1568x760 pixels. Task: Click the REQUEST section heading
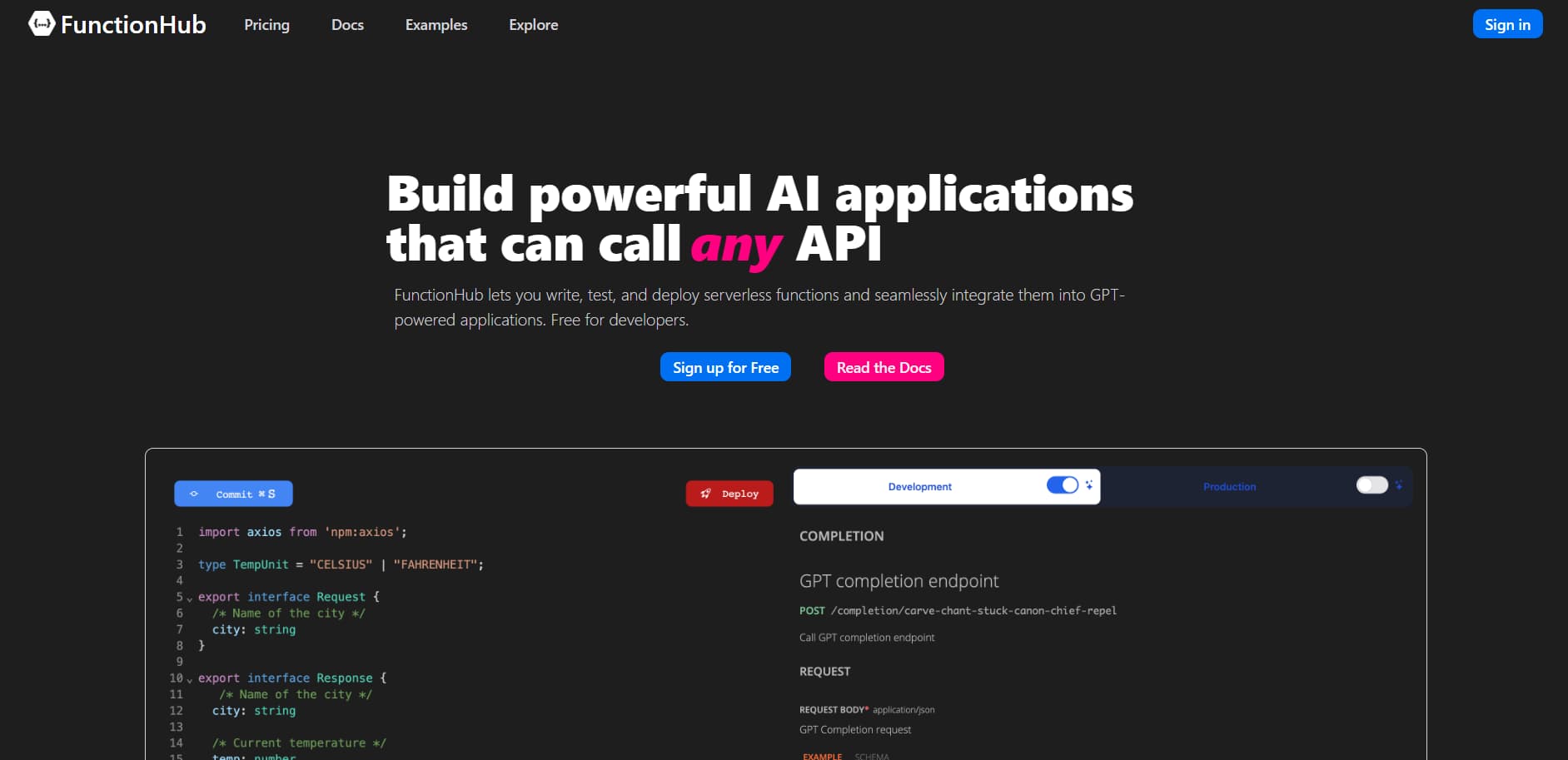point(824,672)
